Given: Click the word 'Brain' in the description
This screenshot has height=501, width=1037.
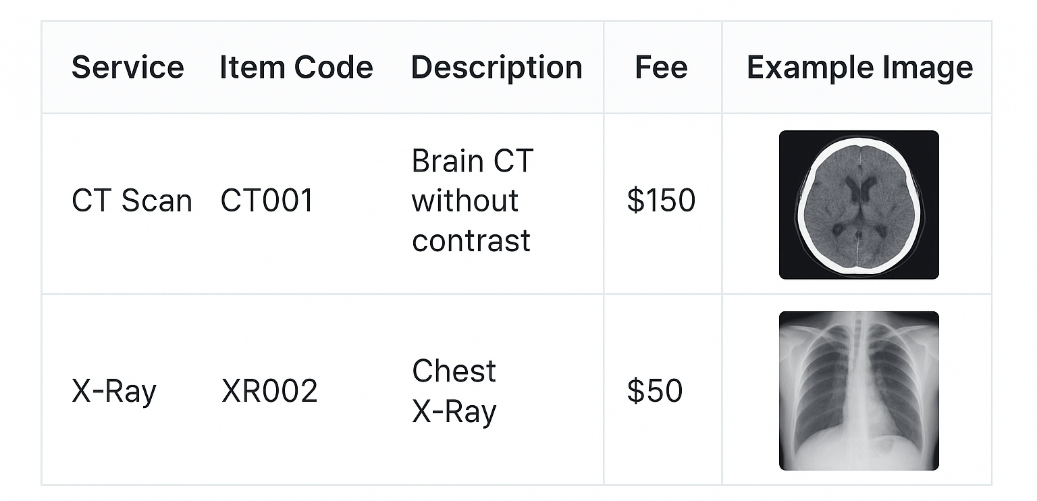Looking at the screenshot, I should click(x=445, y=161).
